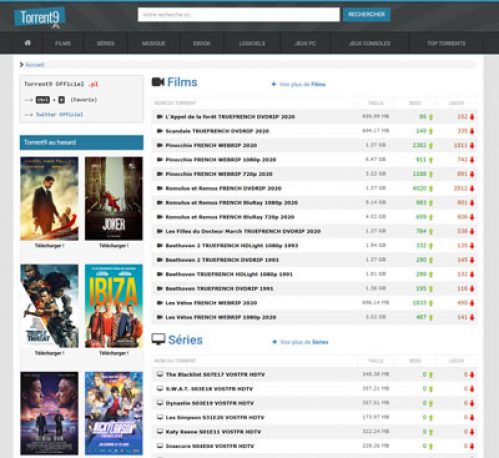The width and height of the screenshot is (499, 458).
Task: Open Pinocchio FRENCH WEBRIP 2020 torrent
Action: (211, 145)
